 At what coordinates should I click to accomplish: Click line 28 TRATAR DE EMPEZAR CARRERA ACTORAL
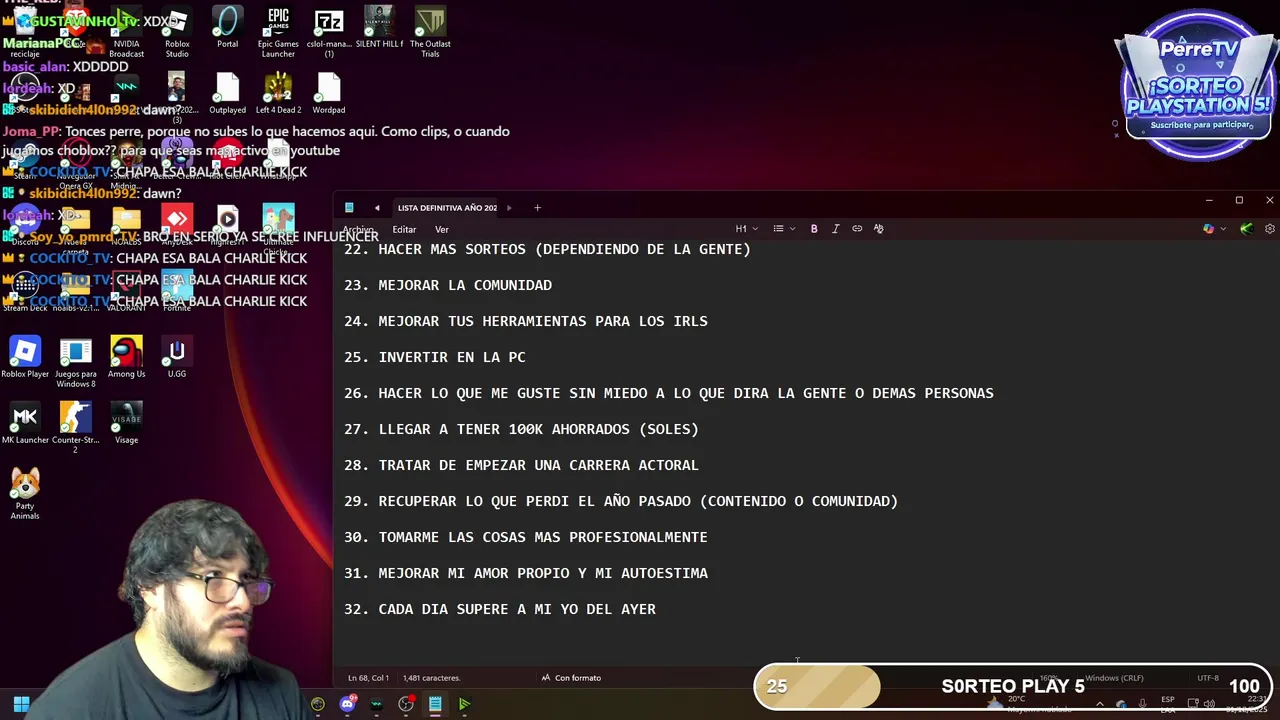521,465
